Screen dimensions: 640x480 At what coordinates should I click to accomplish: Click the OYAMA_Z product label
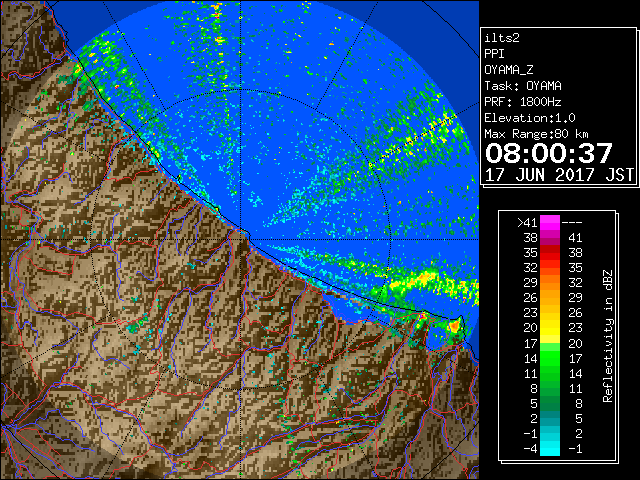pyautogui.click(x=509, y=70)
